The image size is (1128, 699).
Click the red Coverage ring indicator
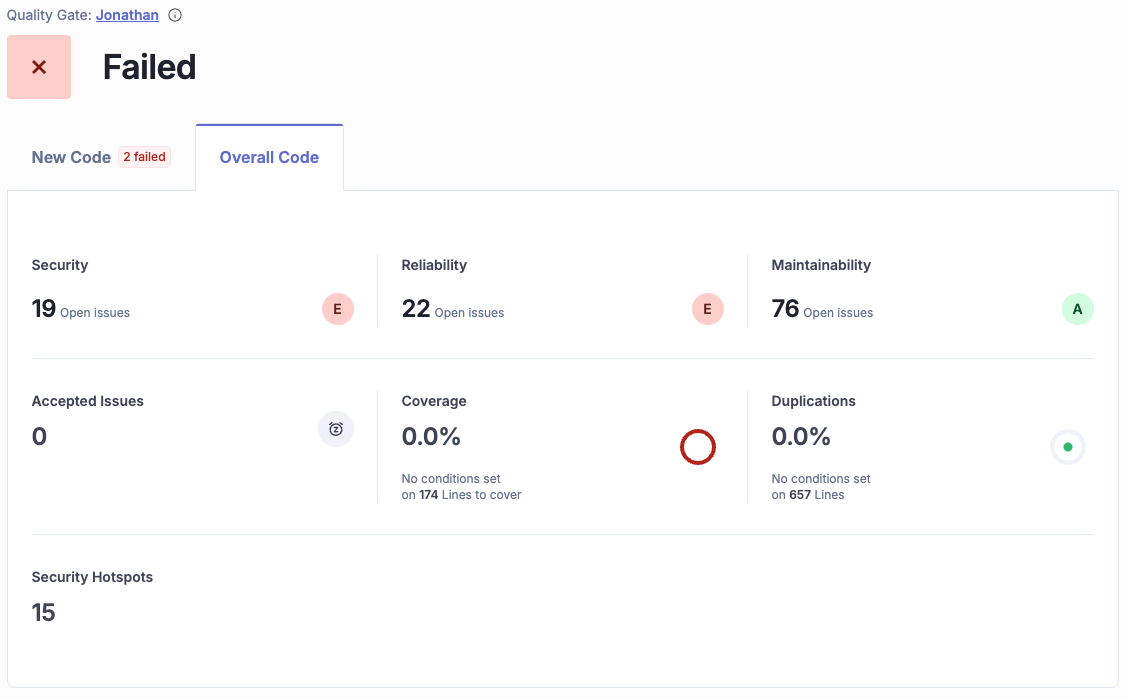point(698,447)
